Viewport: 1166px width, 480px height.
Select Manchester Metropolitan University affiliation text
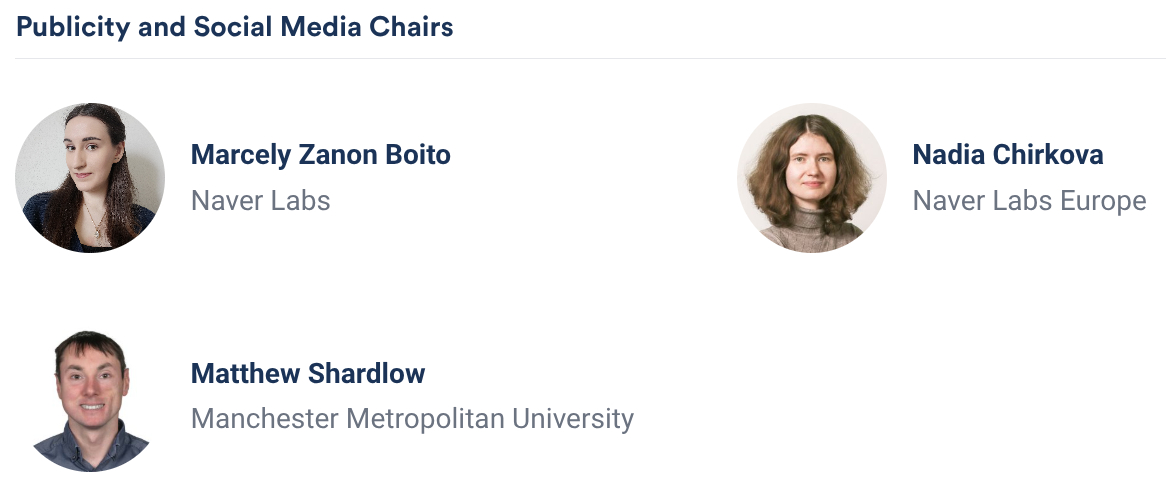(x=412, y=418)
